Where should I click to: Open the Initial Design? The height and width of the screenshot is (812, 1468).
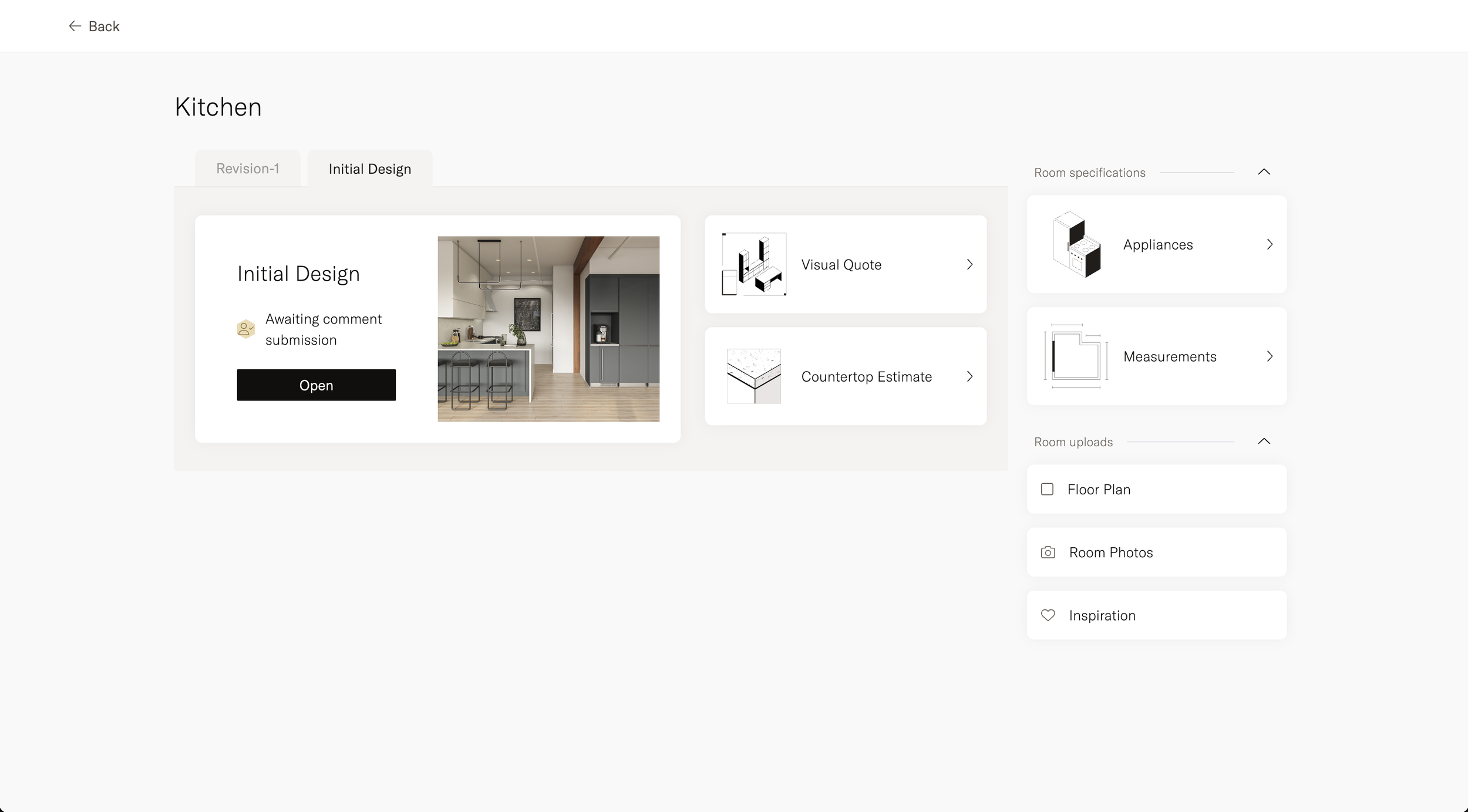tap(316, 385)
